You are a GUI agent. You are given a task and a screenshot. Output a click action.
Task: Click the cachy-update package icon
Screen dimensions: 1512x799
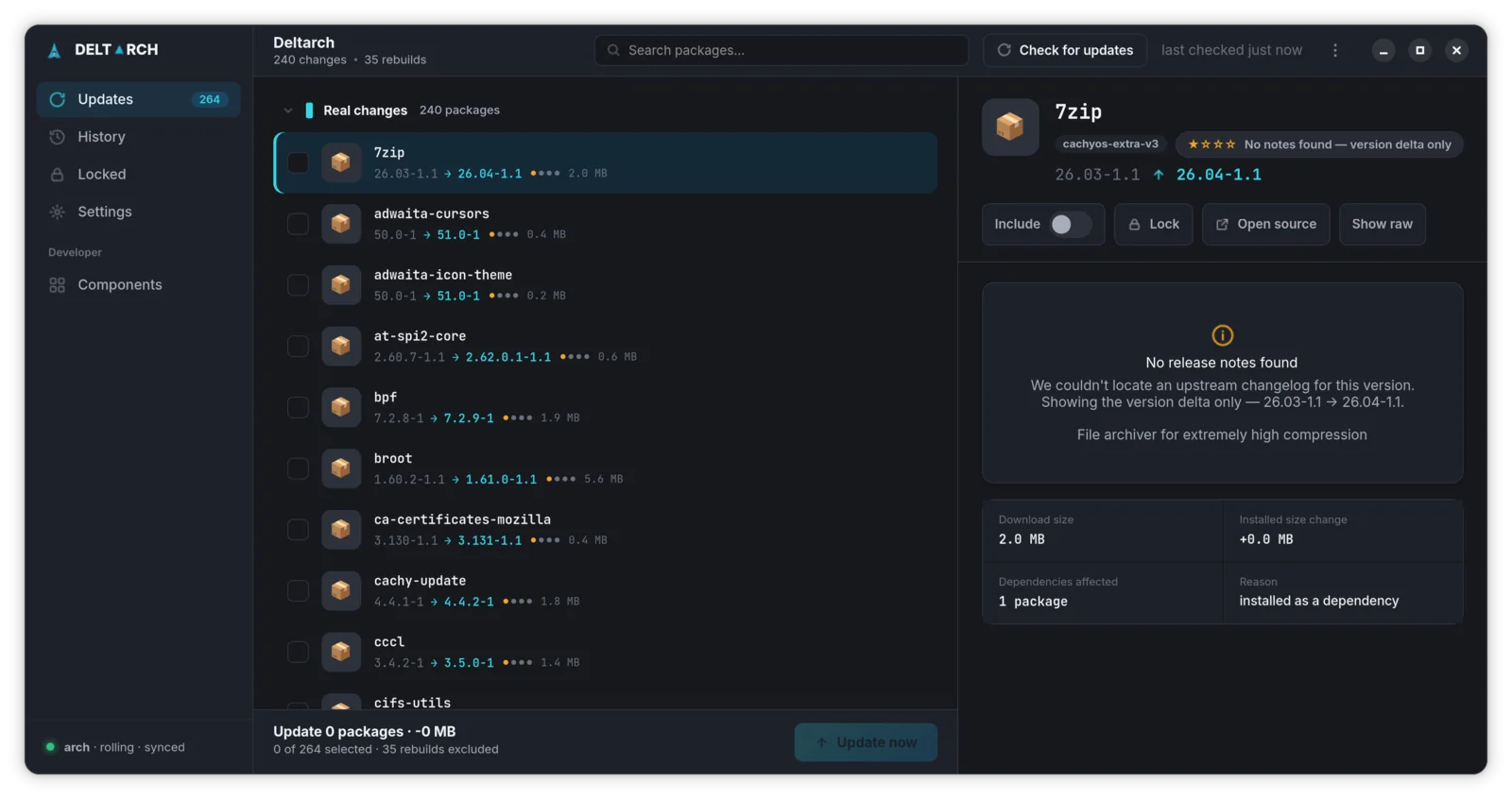(x=341, y=591)
